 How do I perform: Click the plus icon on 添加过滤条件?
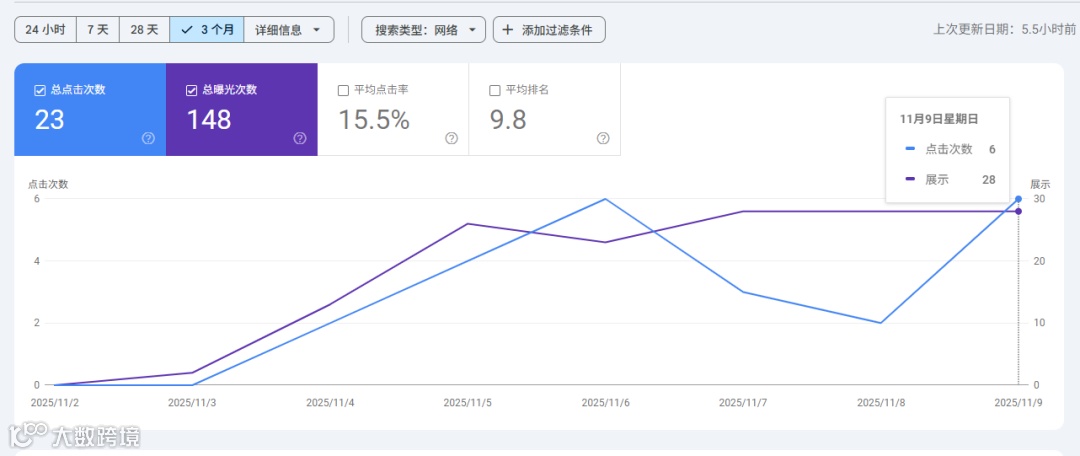click(x=508, y=30)
